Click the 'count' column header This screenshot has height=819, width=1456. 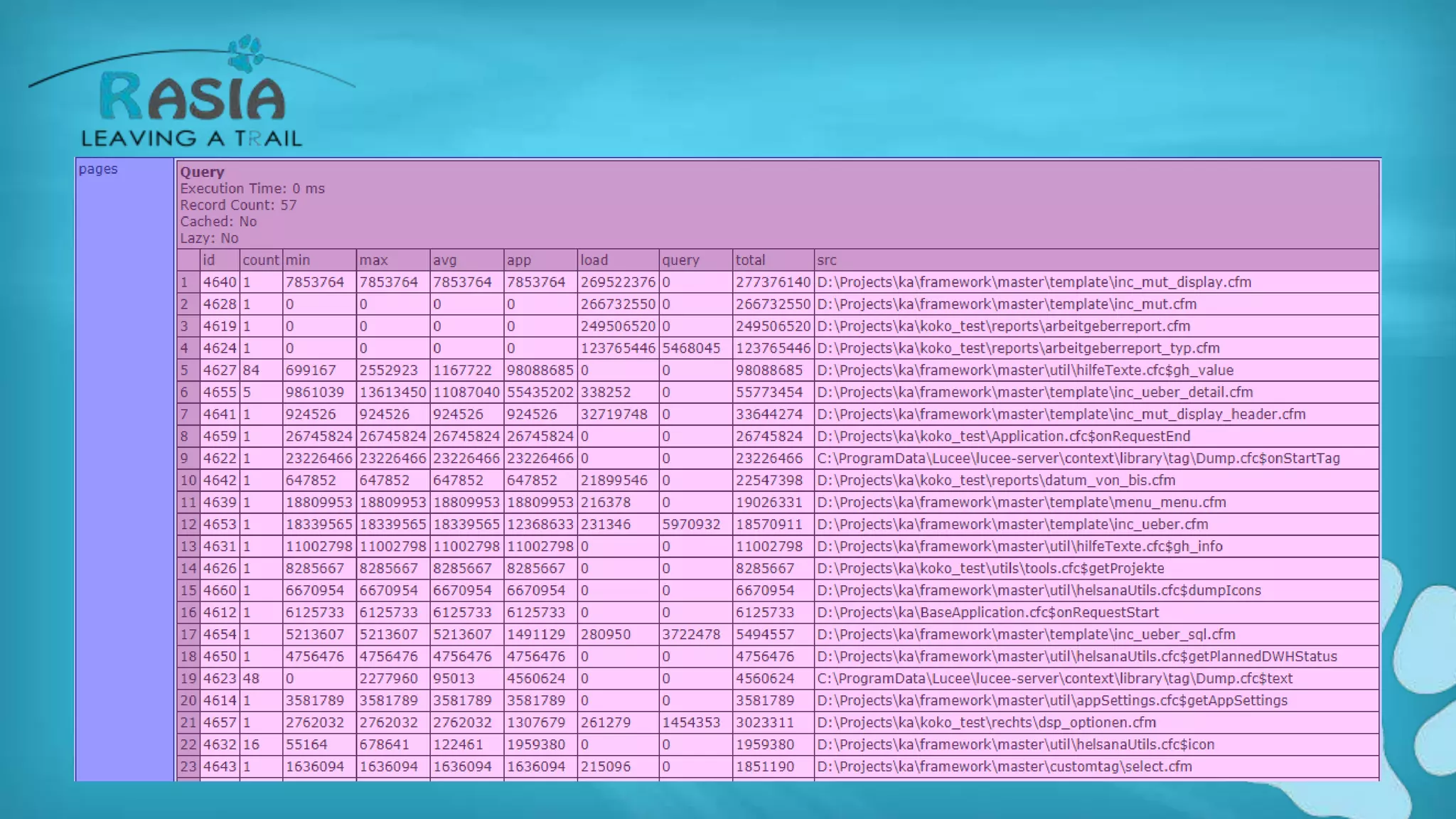point(260,260)
